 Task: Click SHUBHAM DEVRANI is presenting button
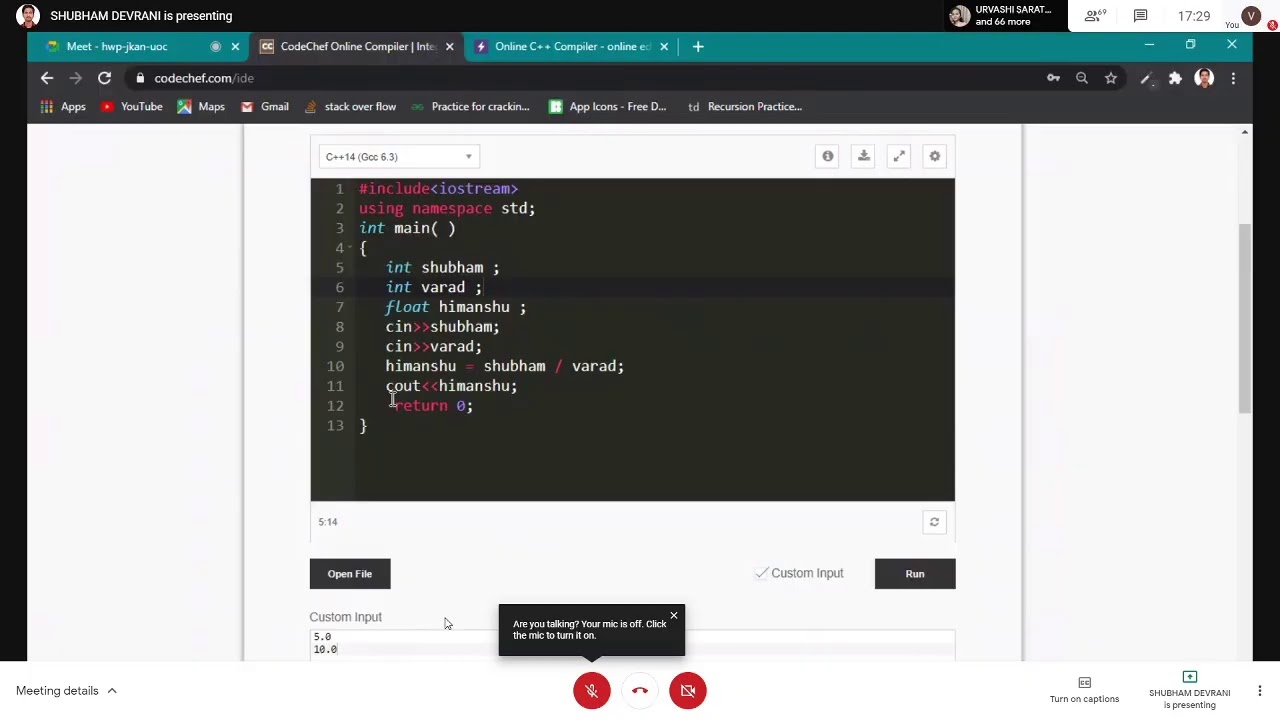point(1189,690)
